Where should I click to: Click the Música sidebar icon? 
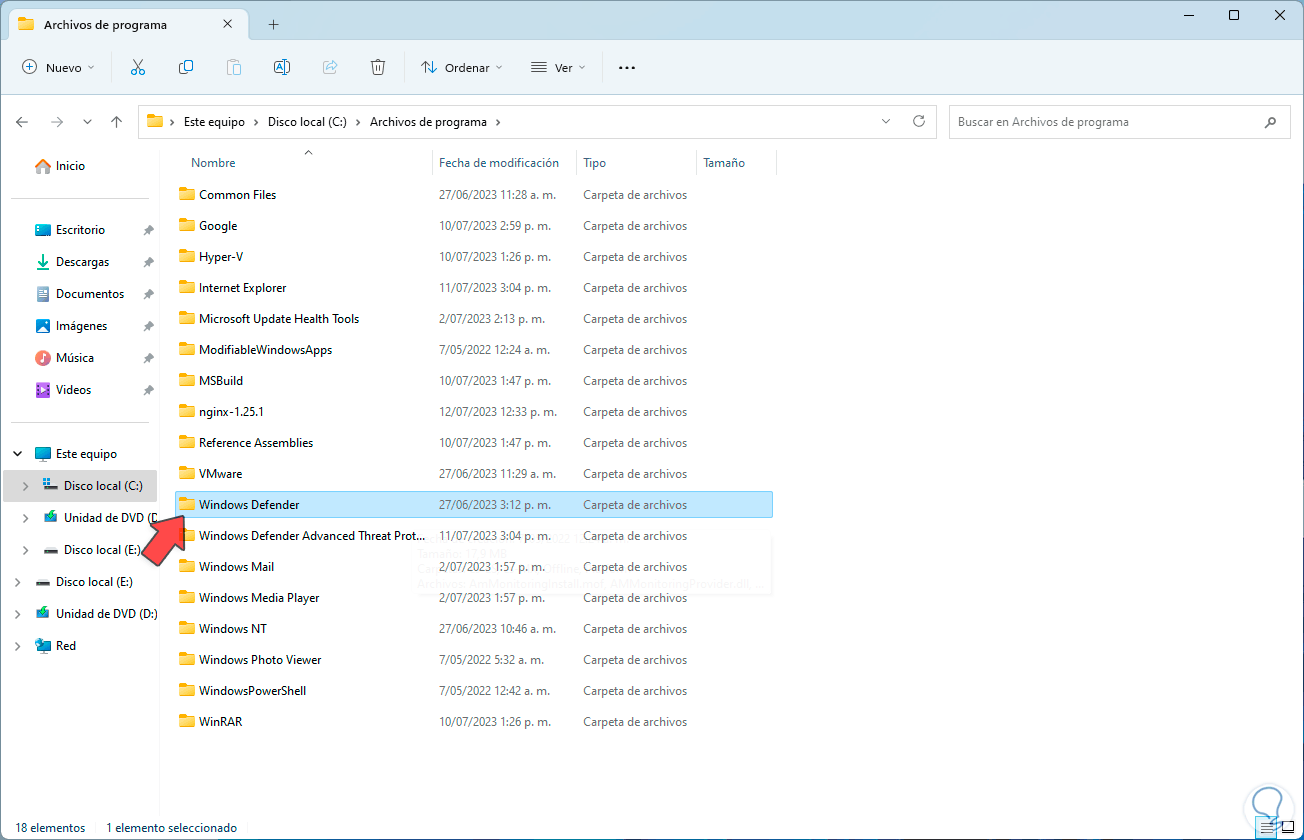point(43,358)
